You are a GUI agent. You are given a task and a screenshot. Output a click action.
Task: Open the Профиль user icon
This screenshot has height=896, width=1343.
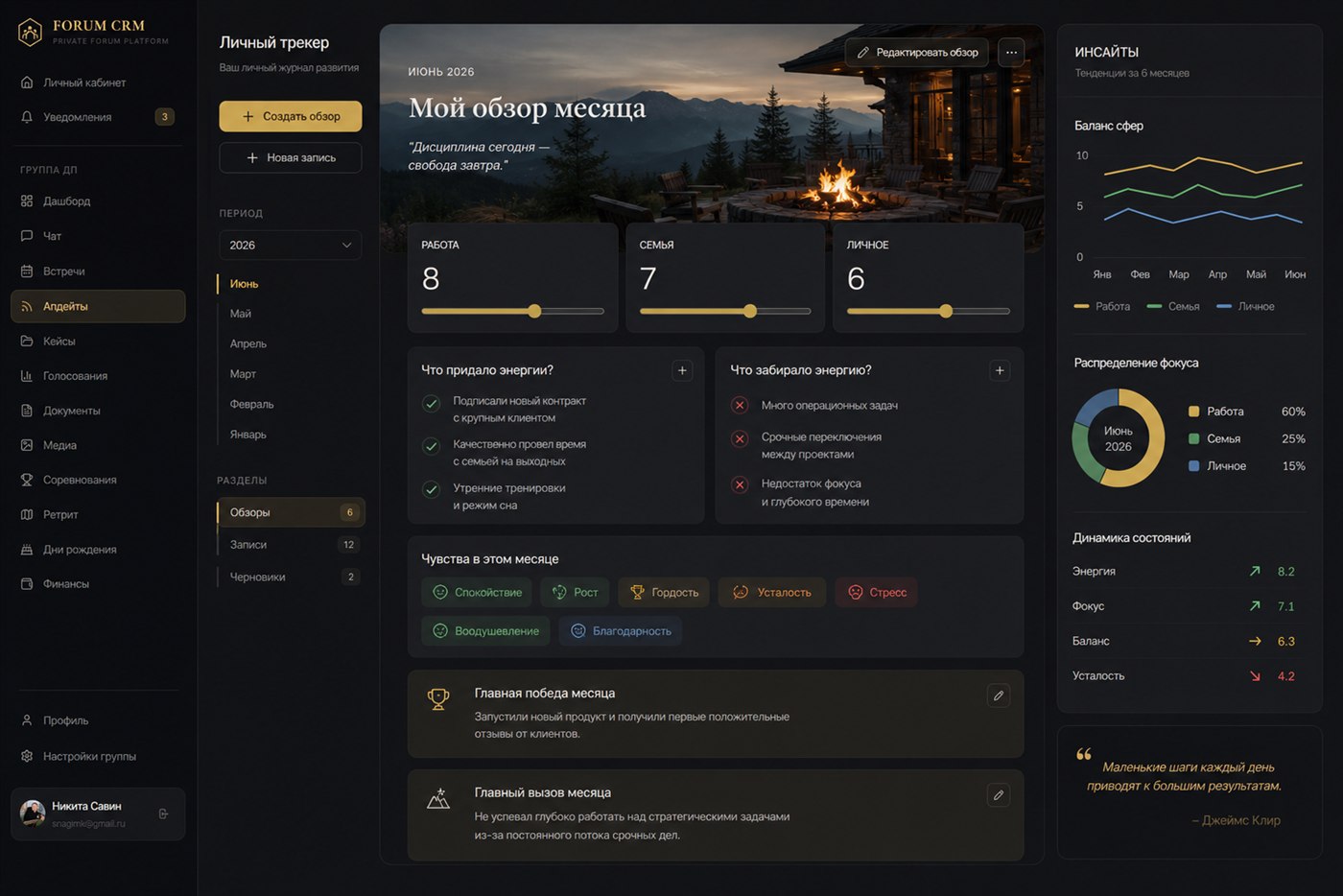pyautogui.click(x=27, y=720)
